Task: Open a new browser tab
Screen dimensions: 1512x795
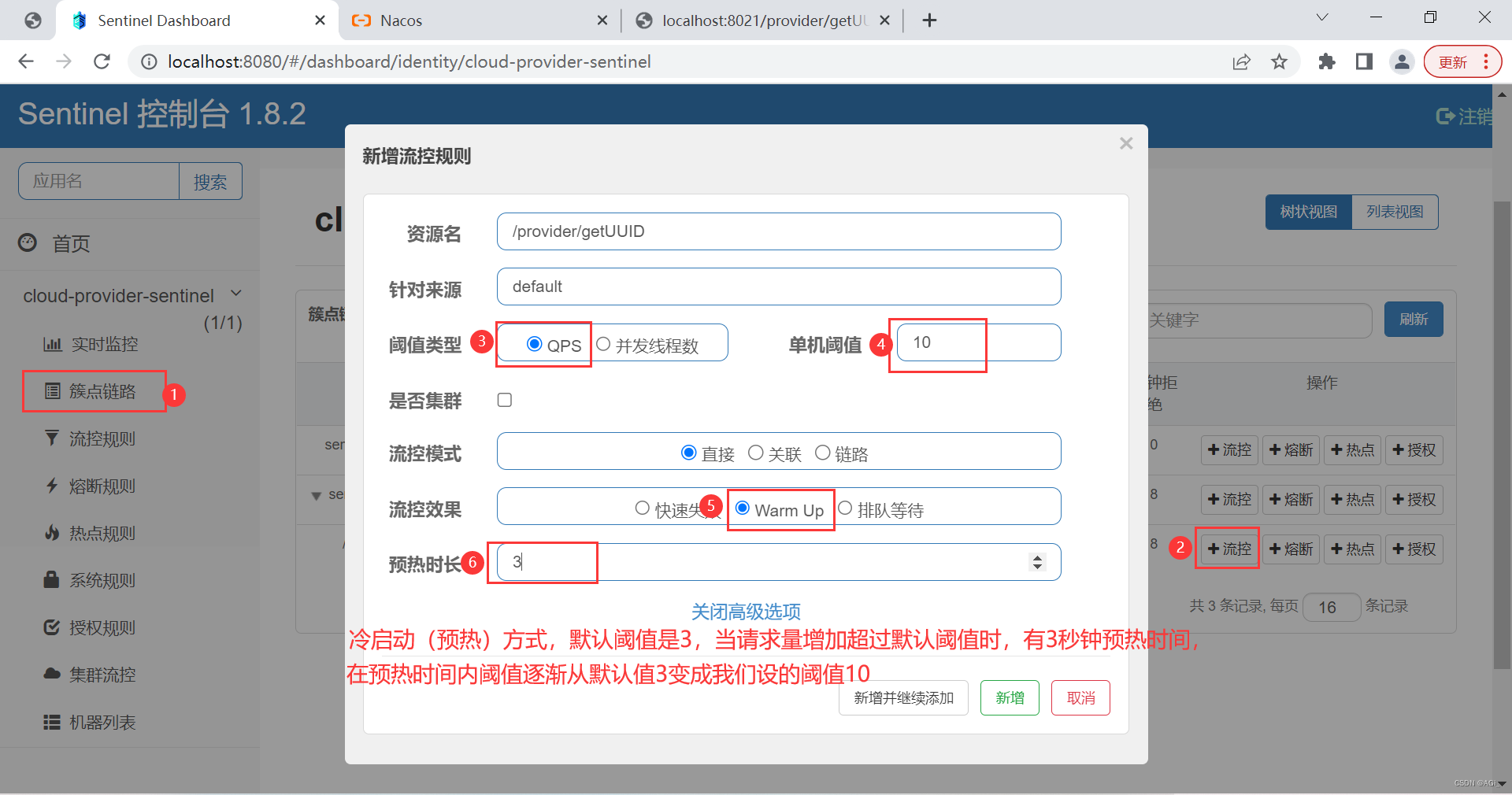Action: pos(929,20)
